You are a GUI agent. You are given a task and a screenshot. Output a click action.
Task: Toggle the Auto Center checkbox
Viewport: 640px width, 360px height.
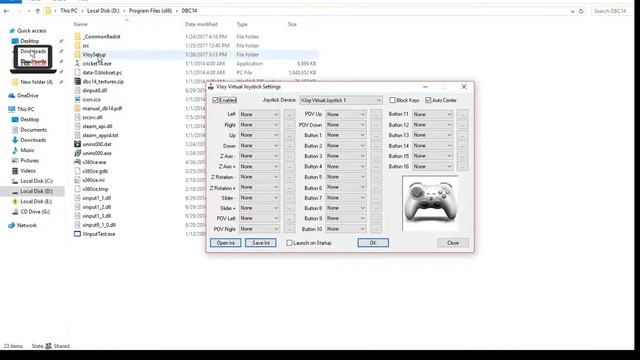click(428, 100)
